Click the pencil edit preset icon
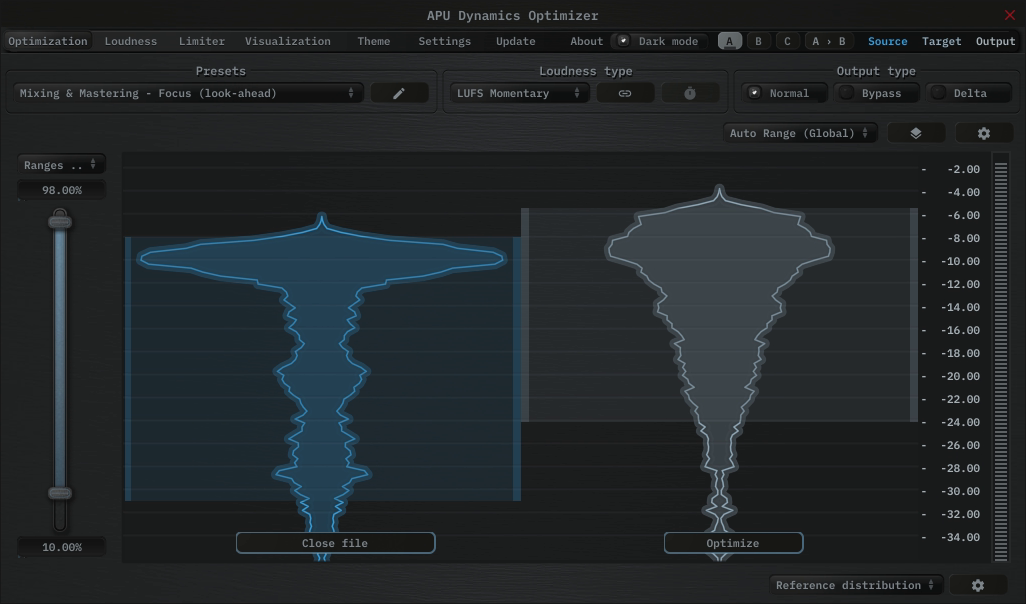The width and height of the screenshot is (1026, 604). pos(399,93)
